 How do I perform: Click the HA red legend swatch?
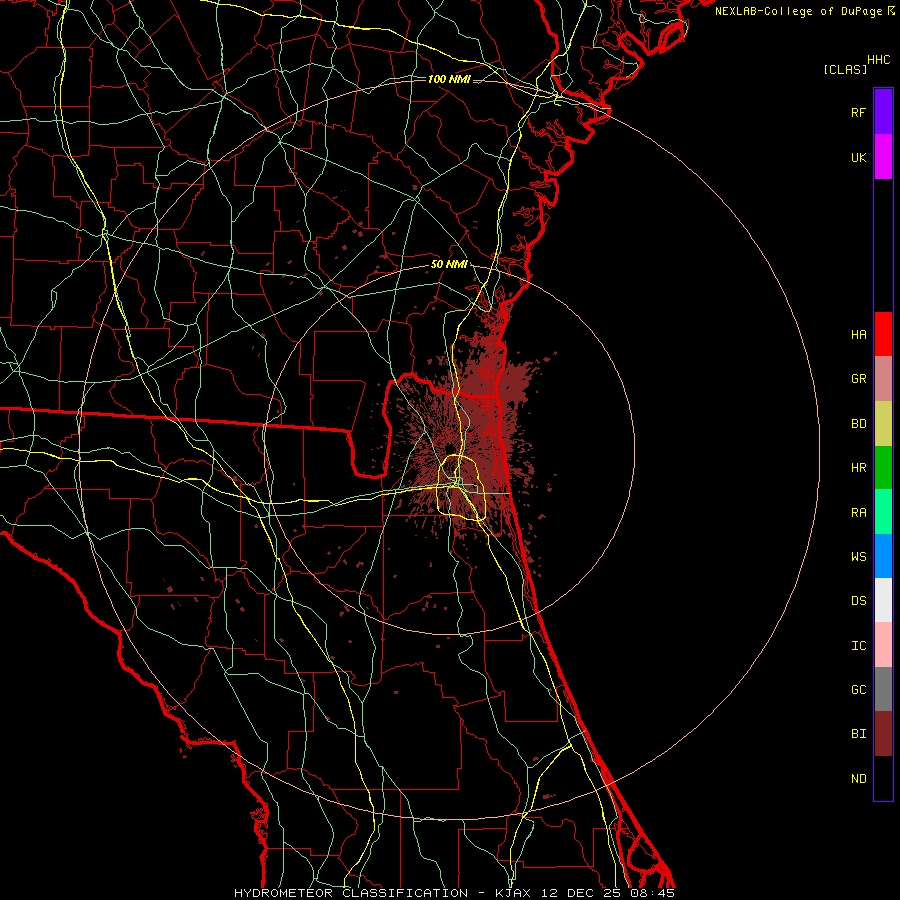pyautogui.click(x=883, y=334)
